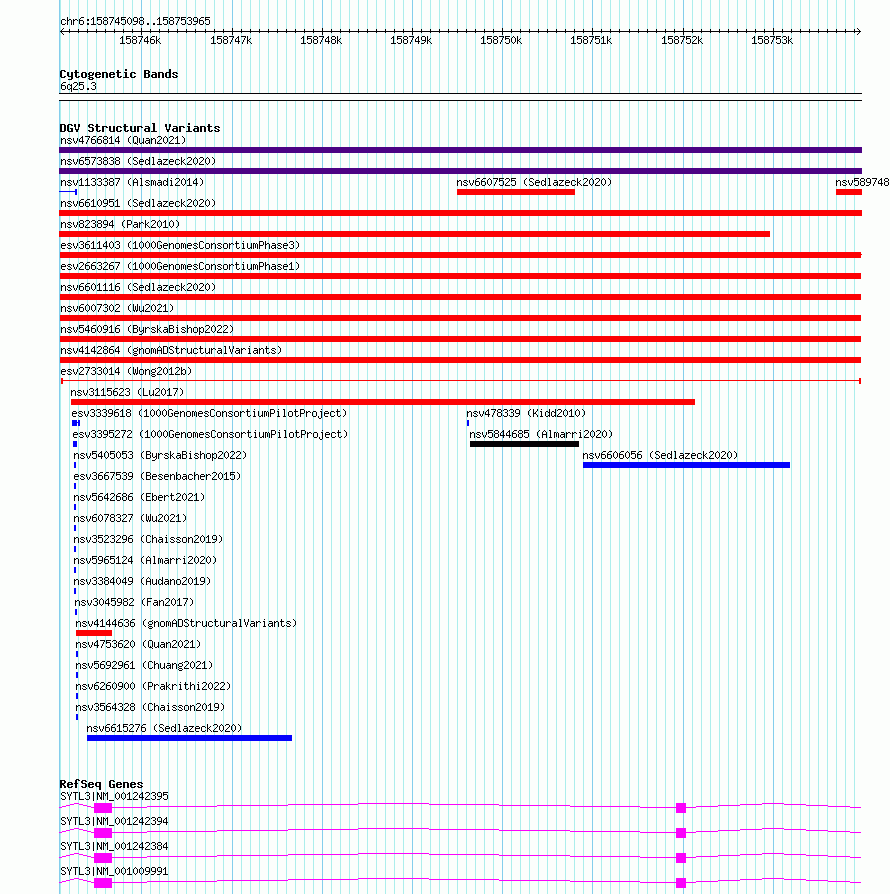Select the purple bar under nsv6573838
The image size is (890, 894).
pyautogui.click(x=461, y=171)
